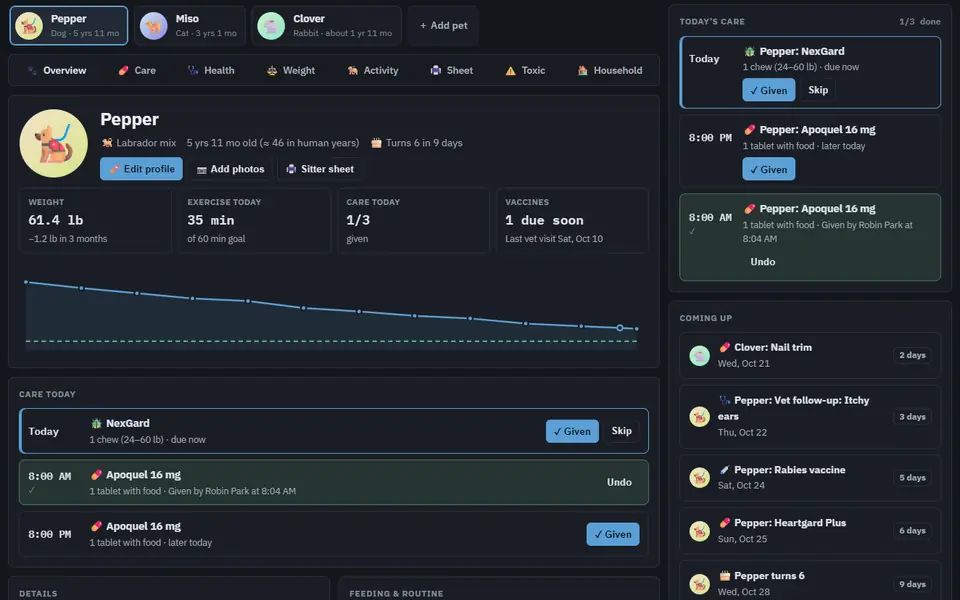Image resolution: width=960 pixels, height=600 pixels.
Task: Click Add photos button
Action: [231, 169]
